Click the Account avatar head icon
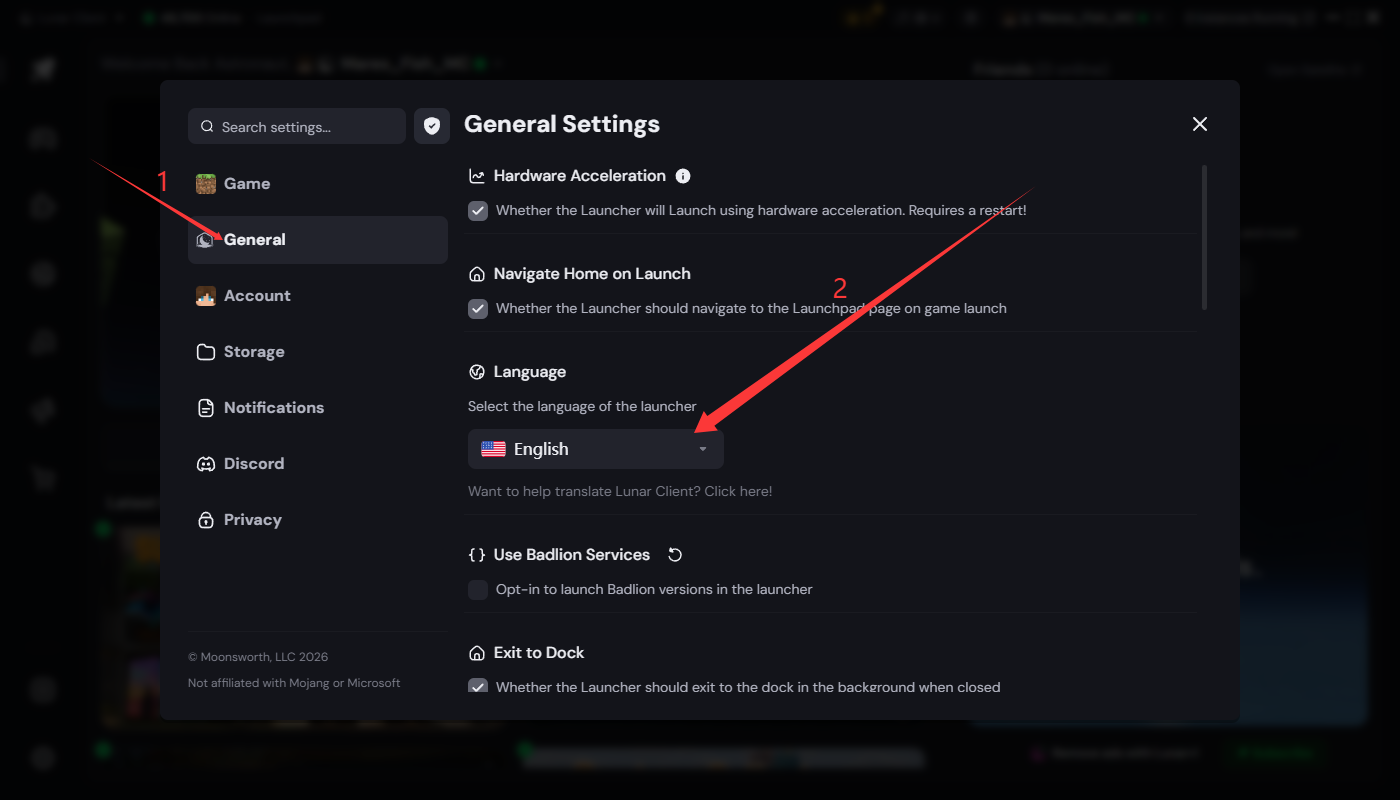This screenshot has width=1400, height=800. click(x=206, y=296)
